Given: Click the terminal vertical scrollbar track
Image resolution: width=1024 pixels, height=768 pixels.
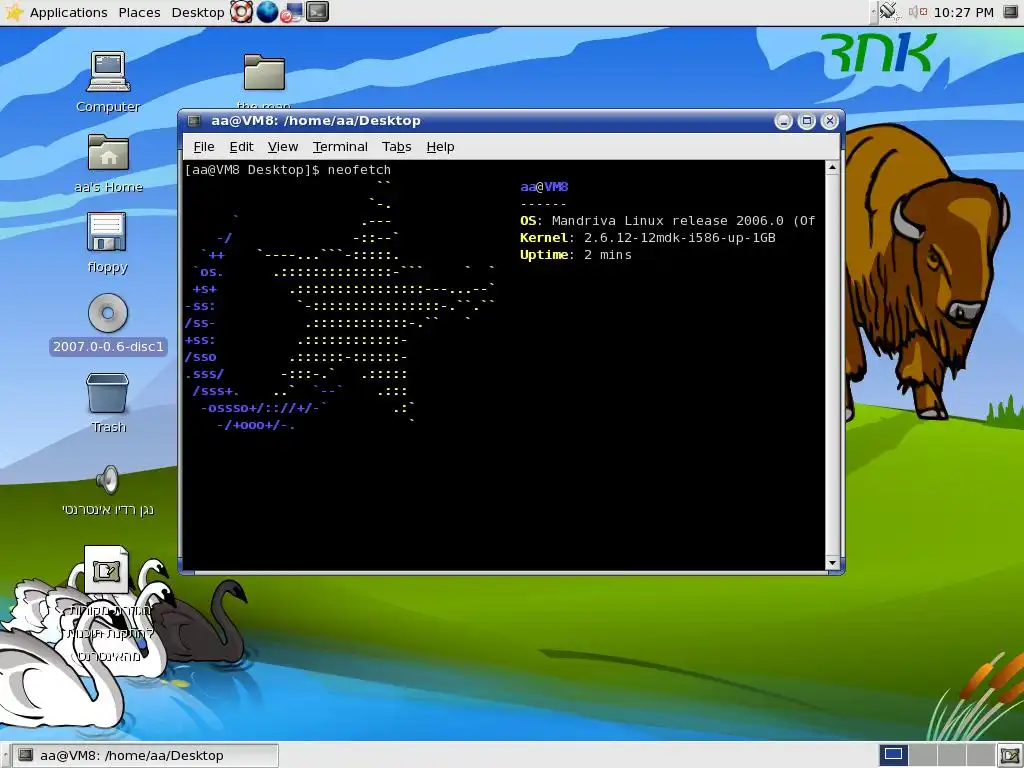Looking at the screenshot, I should 832,365.
